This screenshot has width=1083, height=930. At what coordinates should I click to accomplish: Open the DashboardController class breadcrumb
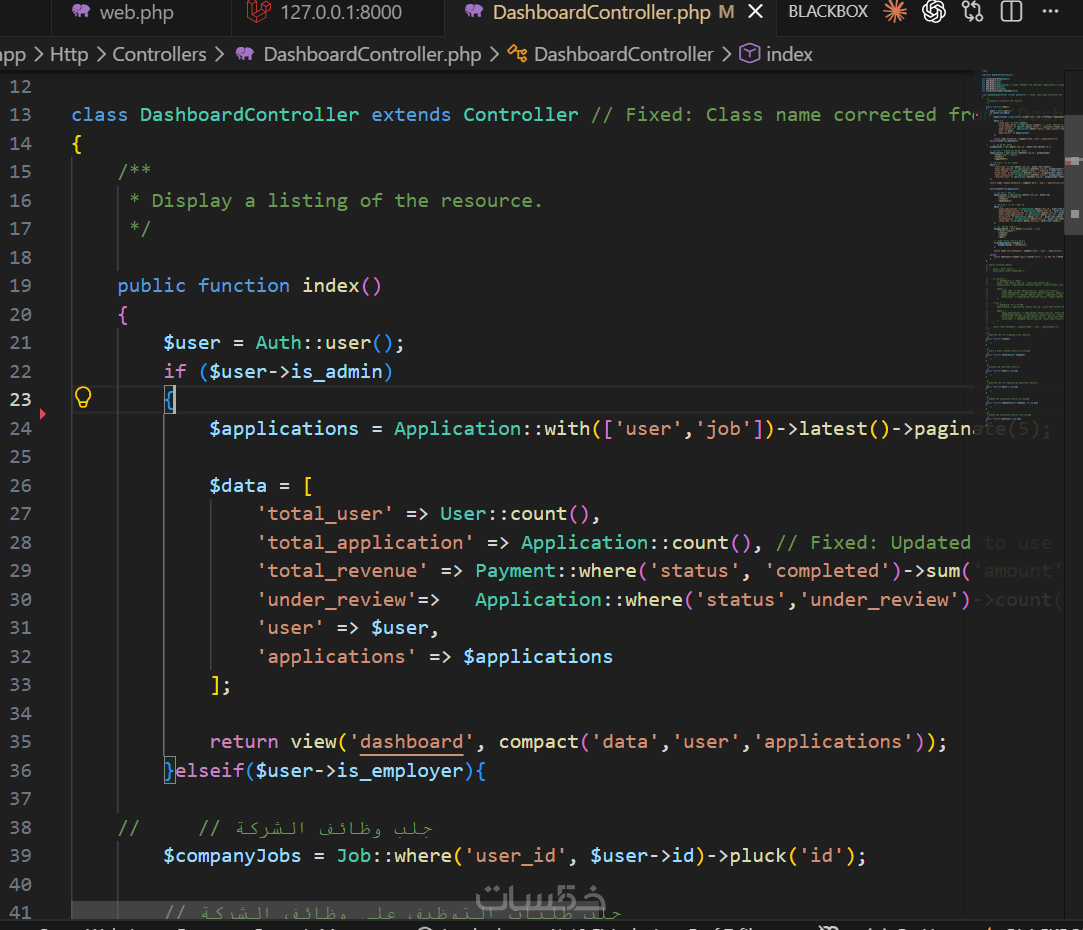(623, 55)
